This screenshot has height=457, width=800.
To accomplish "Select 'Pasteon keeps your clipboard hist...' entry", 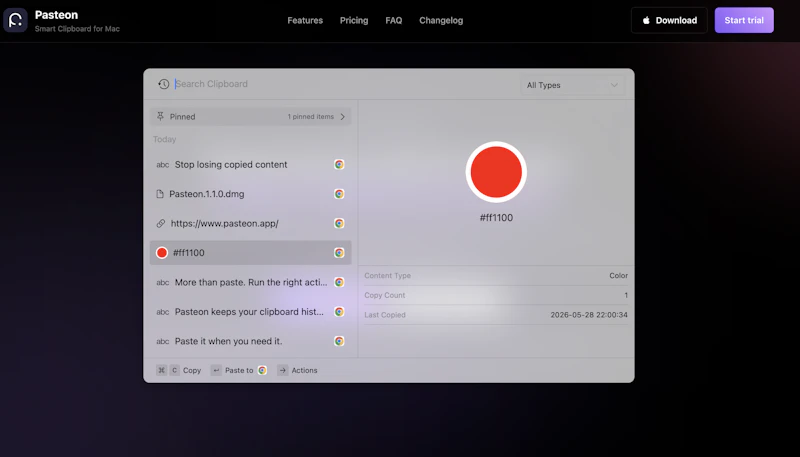I will coord(251,312).
